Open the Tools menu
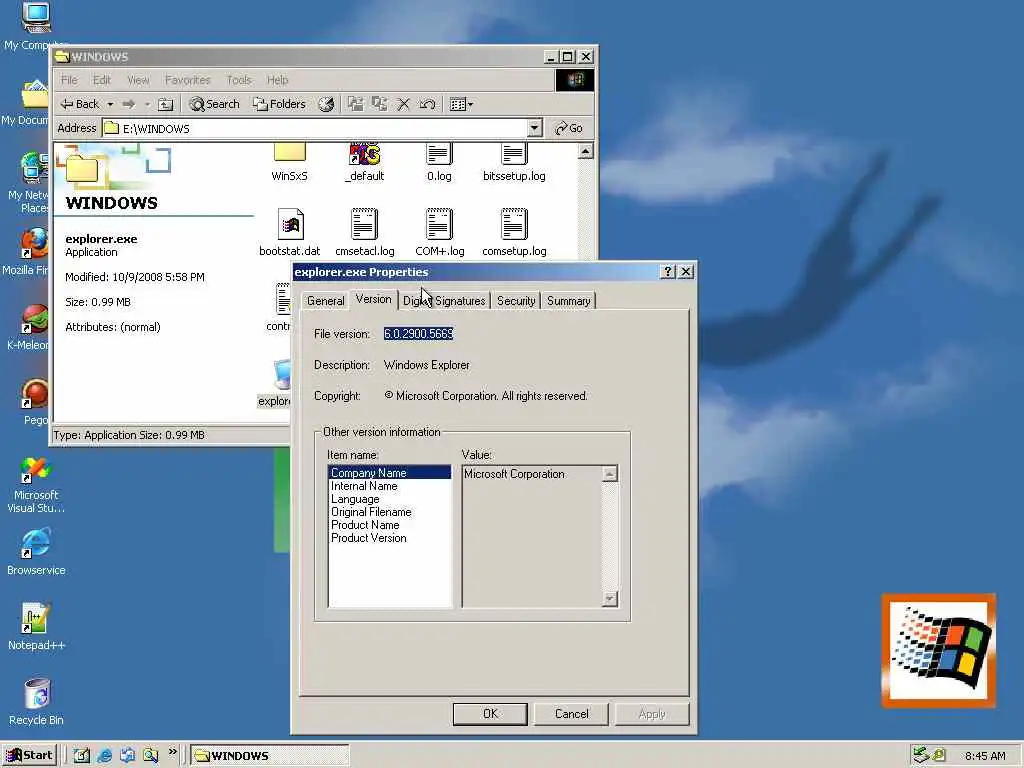1024x768 pixels. click(x=239, y=80)
